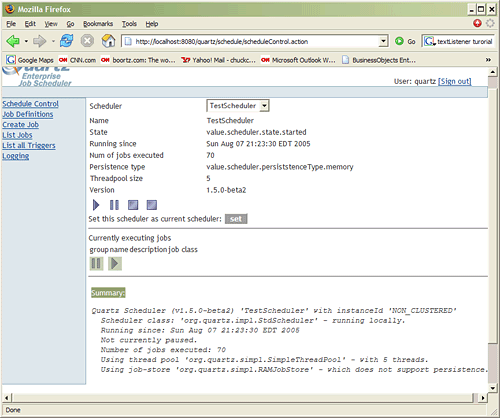The height and width of the screenshot is (418, 500).
Task: Expand the URL address bar history dropdown
Action: coord(384,41)
